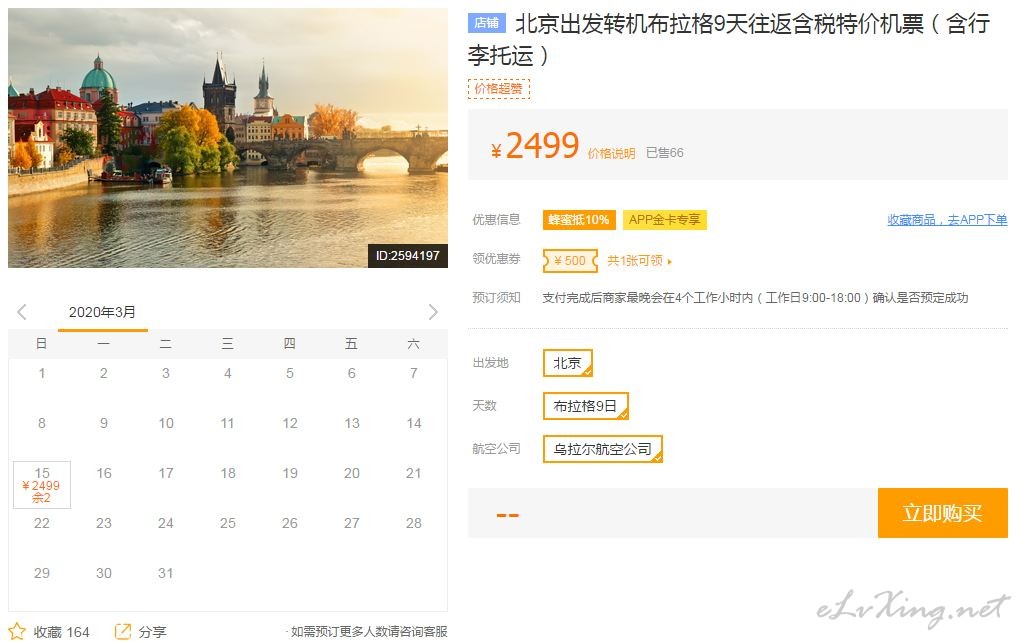1021x642 pixels.
Task: Expand 共1张可领 coupon list
Action: click(x=639, y=260)
